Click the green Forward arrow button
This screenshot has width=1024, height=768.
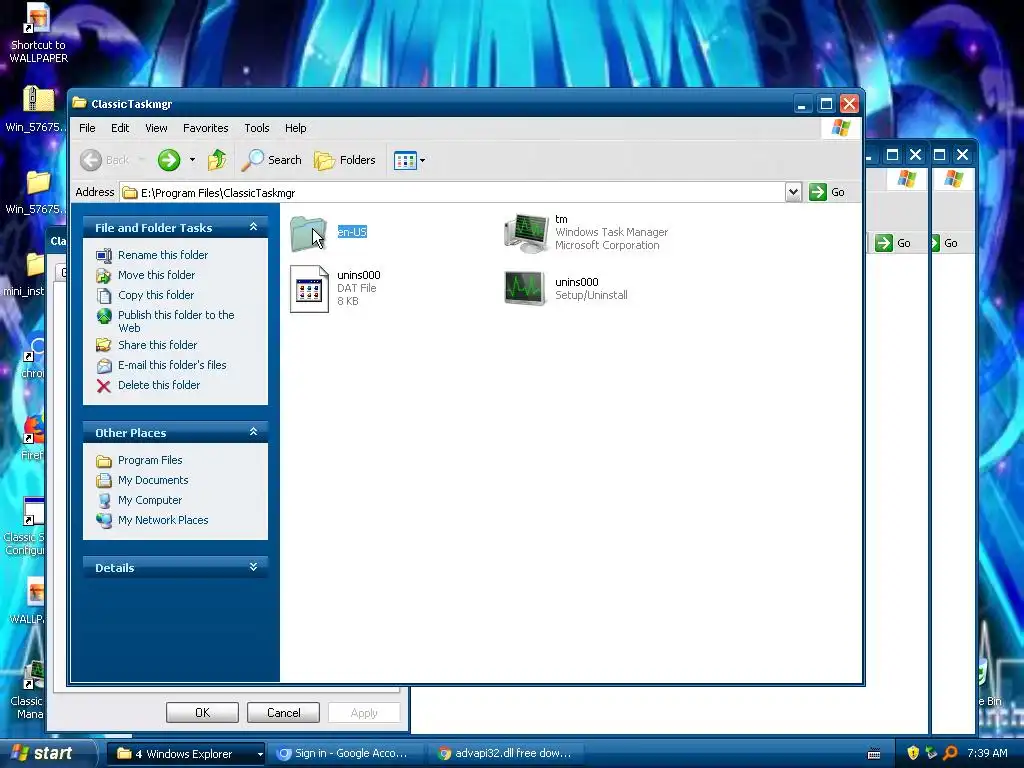168,160
